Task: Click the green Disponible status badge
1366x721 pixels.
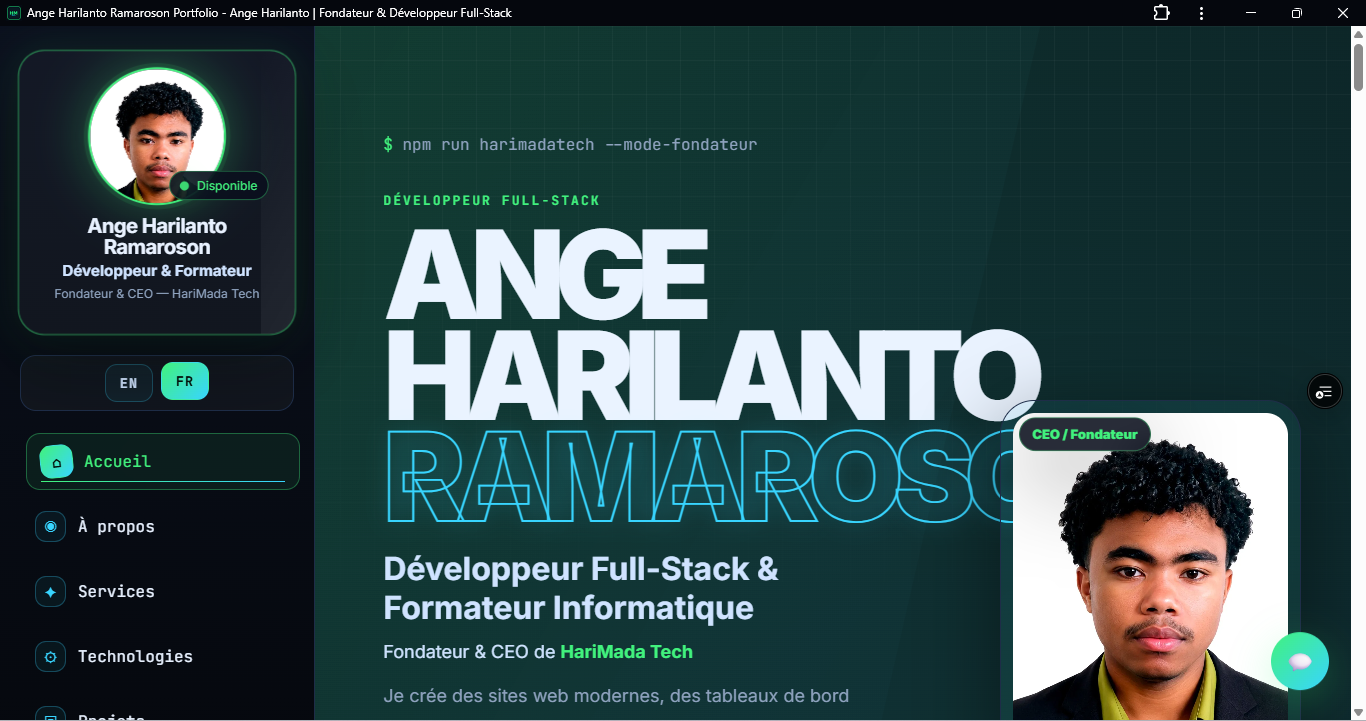Action: (x=219, y=186)
